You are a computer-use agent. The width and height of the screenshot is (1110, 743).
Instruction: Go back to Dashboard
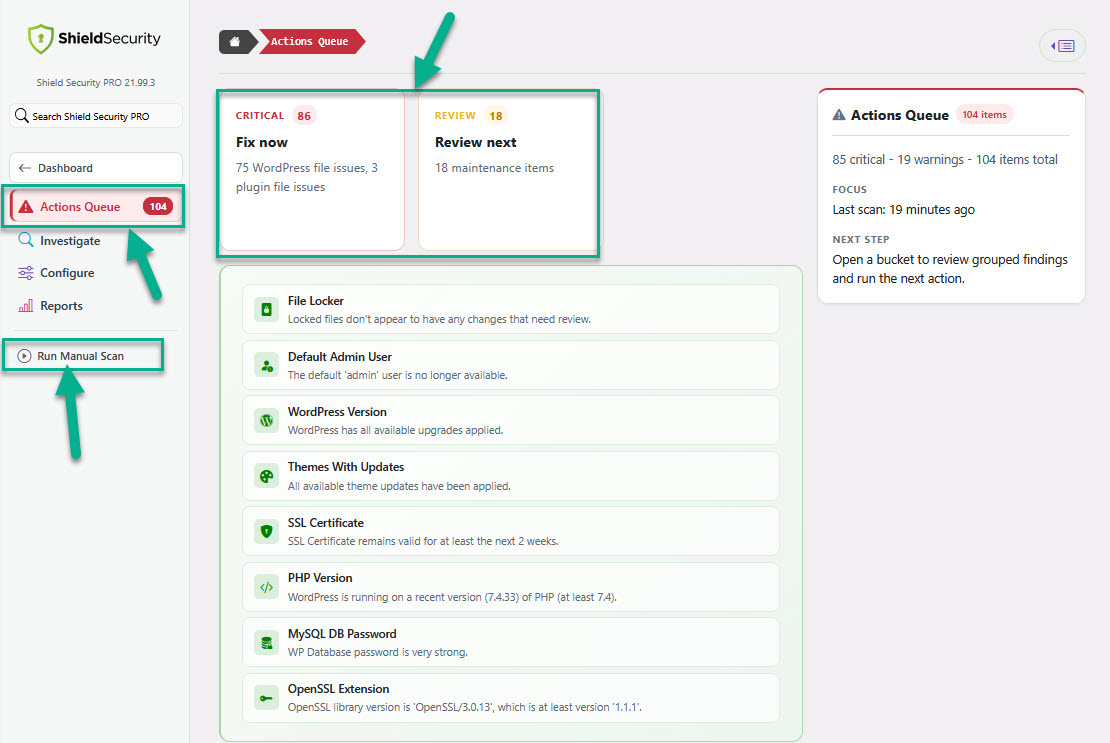point(96,168)
